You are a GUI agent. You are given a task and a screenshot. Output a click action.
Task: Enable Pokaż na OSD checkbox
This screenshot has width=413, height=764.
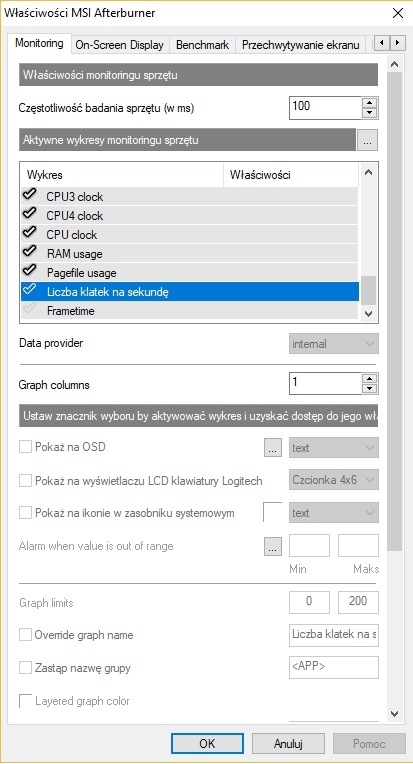pos(25,447)
